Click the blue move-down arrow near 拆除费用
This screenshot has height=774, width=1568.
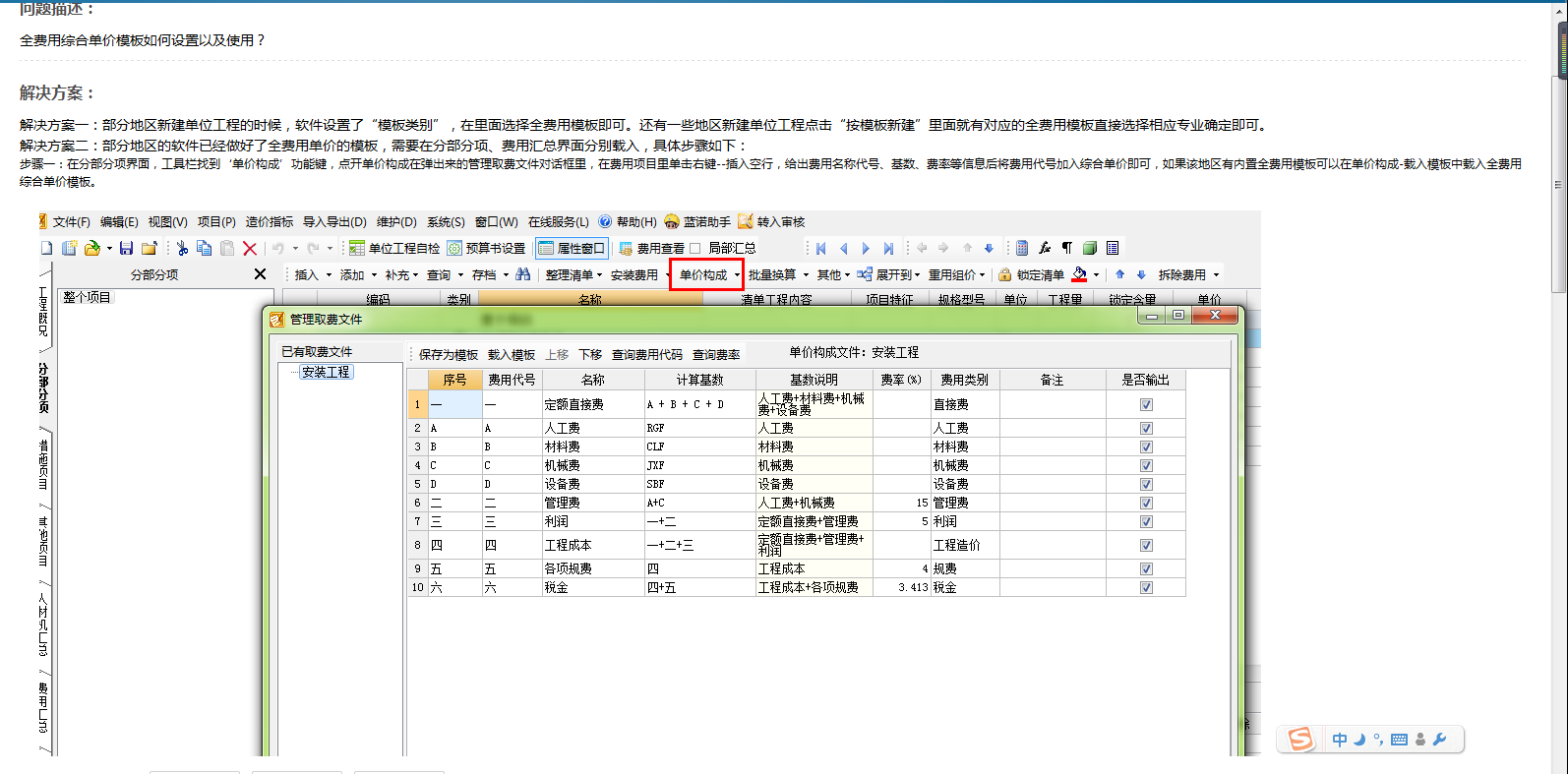coord(1141,274)
